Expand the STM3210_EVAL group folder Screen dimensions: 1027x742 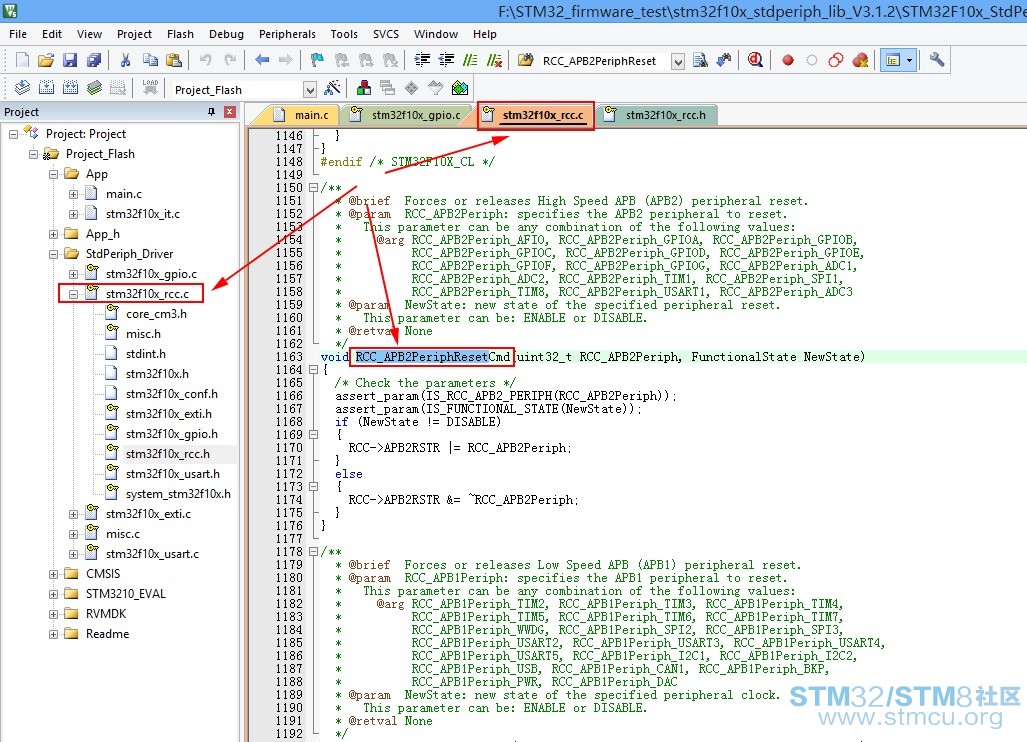[54, 594]
